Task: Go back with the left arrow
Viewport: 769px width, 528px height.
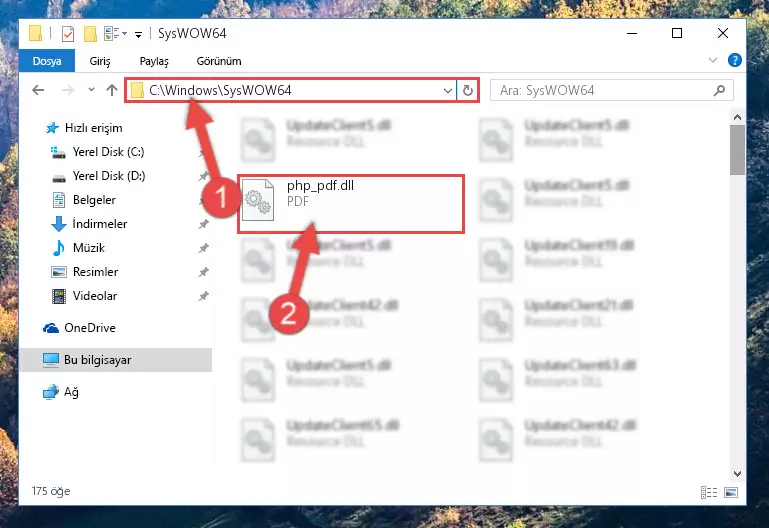Action: [38, 90]
